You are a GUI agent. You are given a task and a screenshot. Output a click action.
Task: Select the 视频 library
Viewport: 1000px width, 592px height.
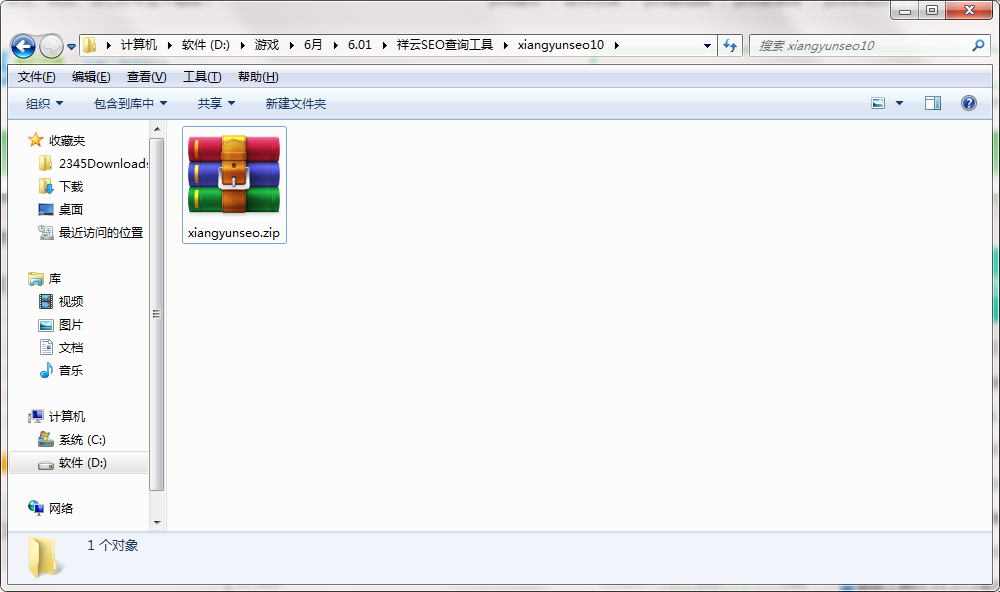tap(71, 301)
